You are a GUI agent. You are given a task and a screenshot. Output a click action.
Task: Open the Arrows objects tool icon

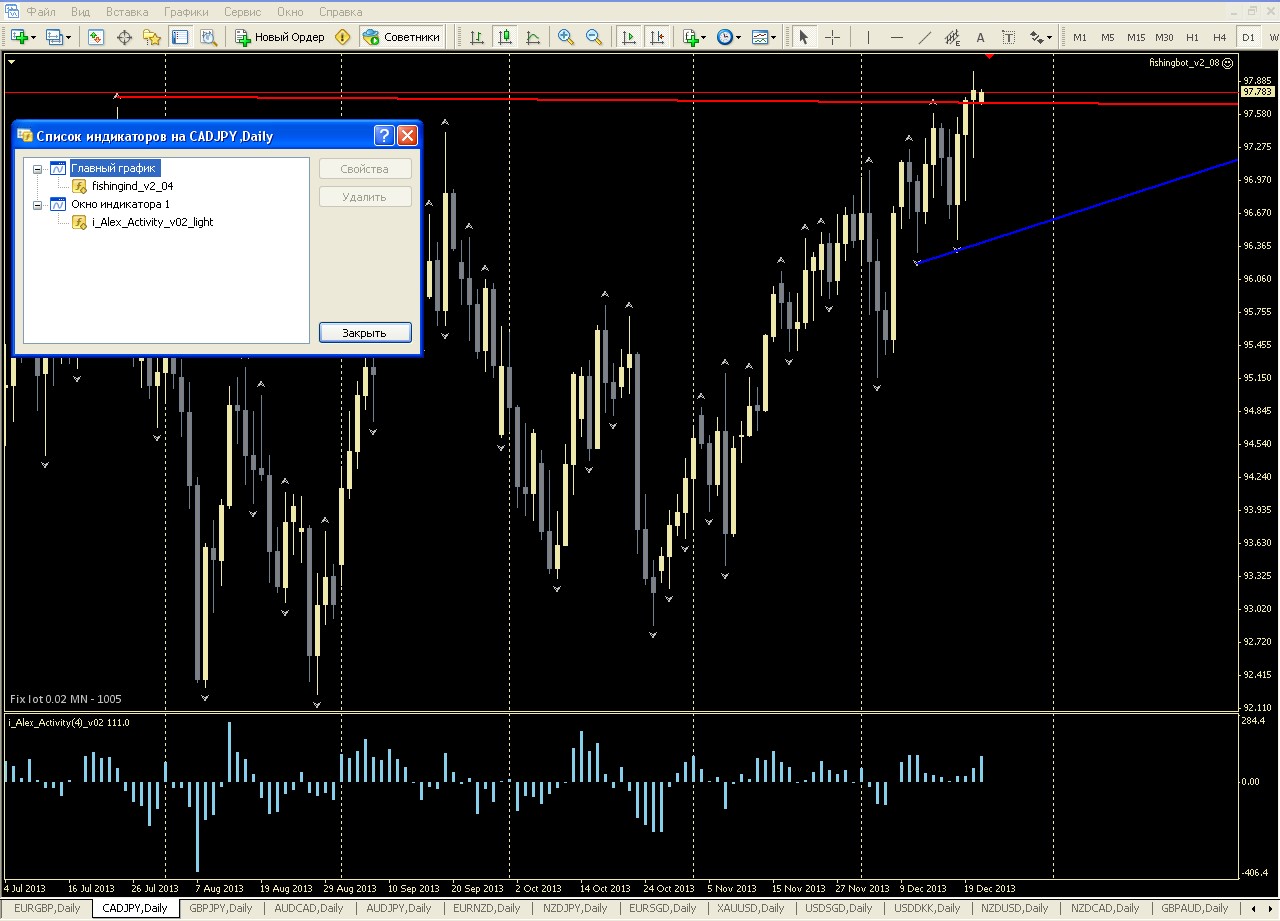tap(1036, 37)
